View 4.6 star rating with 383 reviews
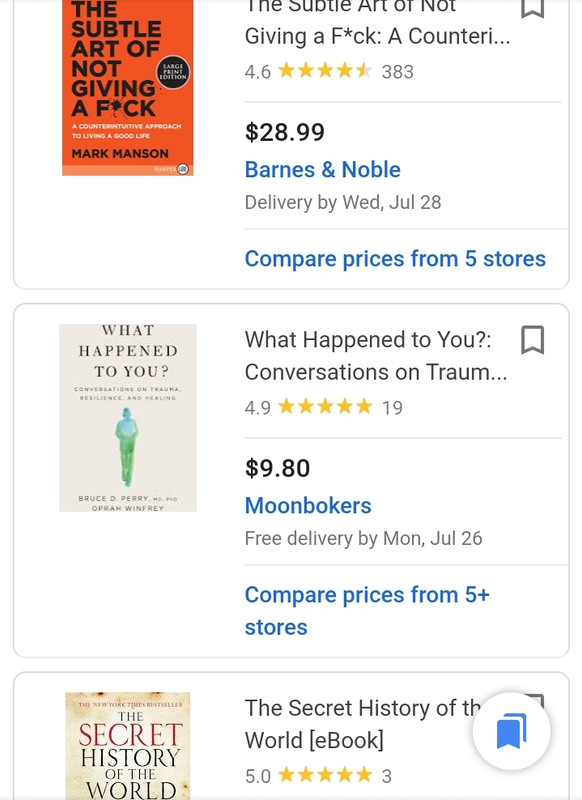Image resolution: width=582 pixels, height=800 pixels. pyautogui.click(x=329, y=71)
